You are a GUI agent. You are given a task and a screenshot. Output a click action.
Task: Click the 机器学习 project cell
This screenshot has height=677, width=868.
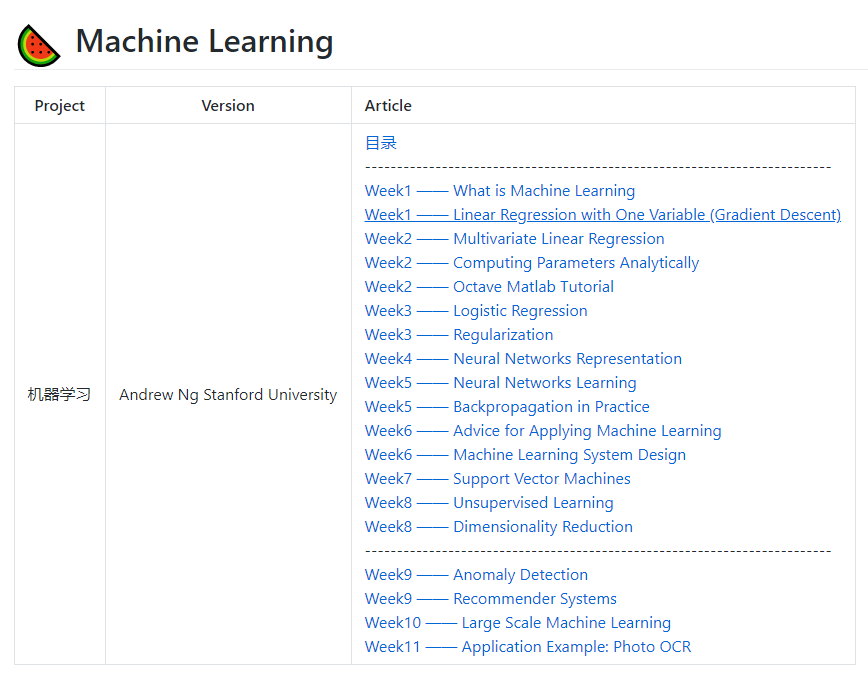pyautogui.click(x=59, y=395)
